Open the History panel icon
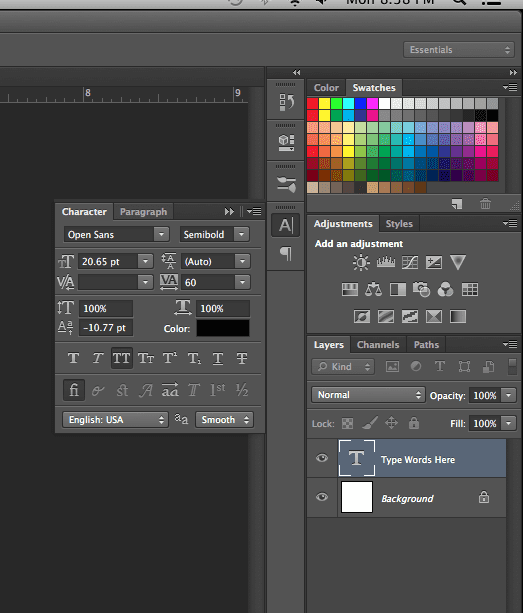Viewport: 523px width, 613px height. tap(287, 102)
